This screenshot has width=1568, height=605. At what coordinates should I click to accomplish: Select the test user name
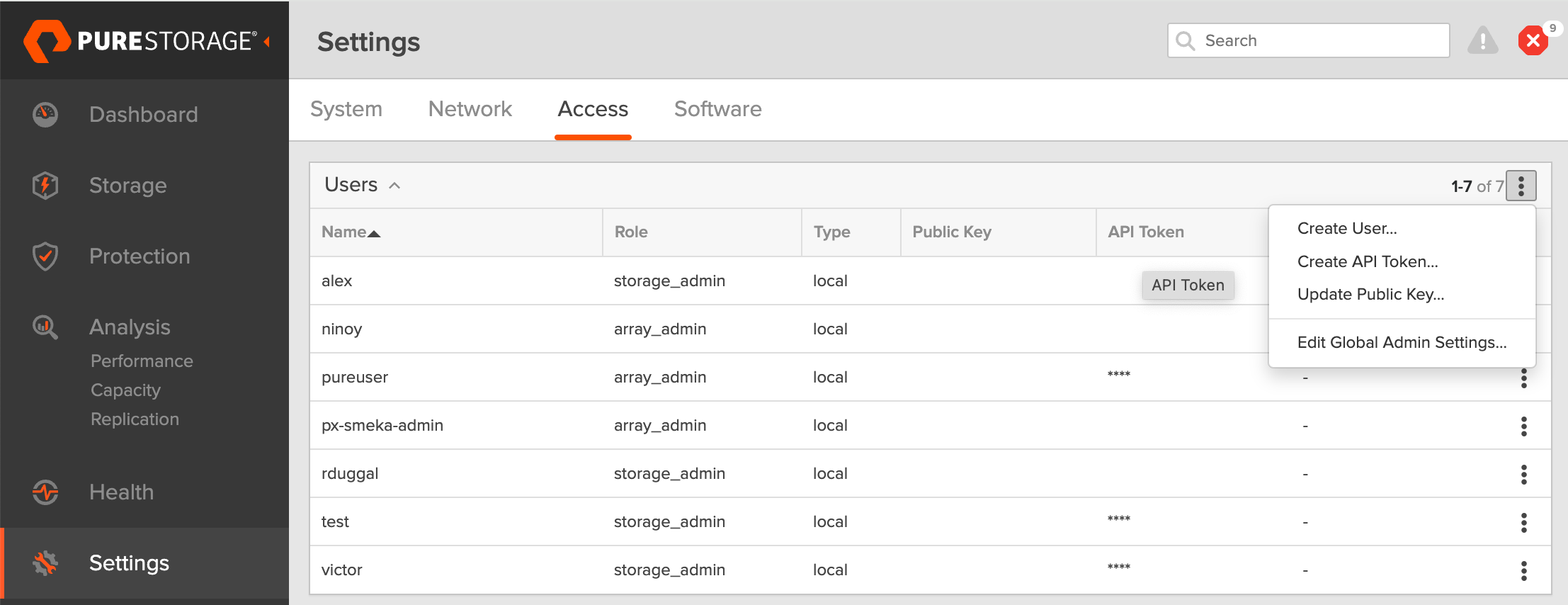[335, 522]
